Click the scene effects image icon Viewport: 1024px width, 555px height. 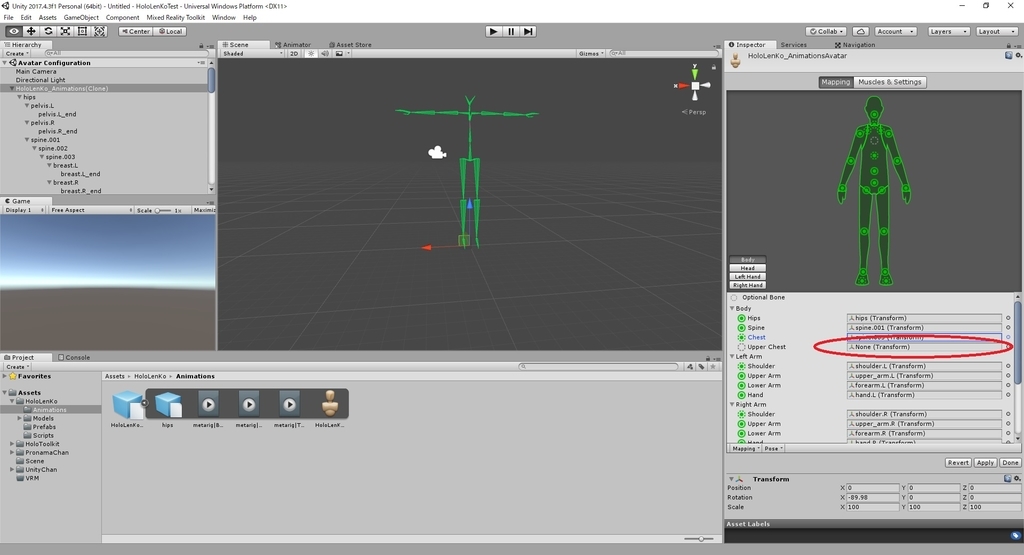tap(339, 54)
